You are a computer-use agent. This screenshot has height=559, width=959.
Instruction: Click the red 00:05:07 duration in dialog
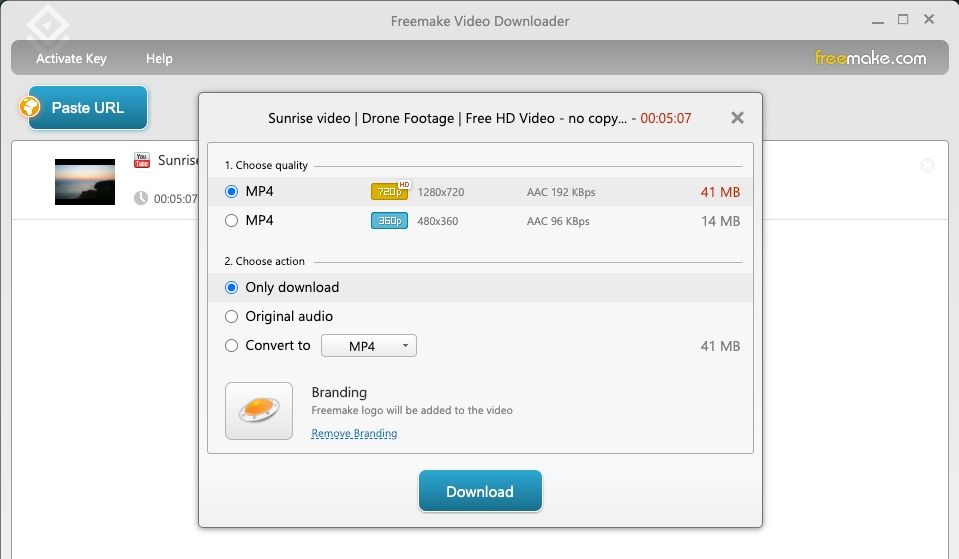pos(666,118)
